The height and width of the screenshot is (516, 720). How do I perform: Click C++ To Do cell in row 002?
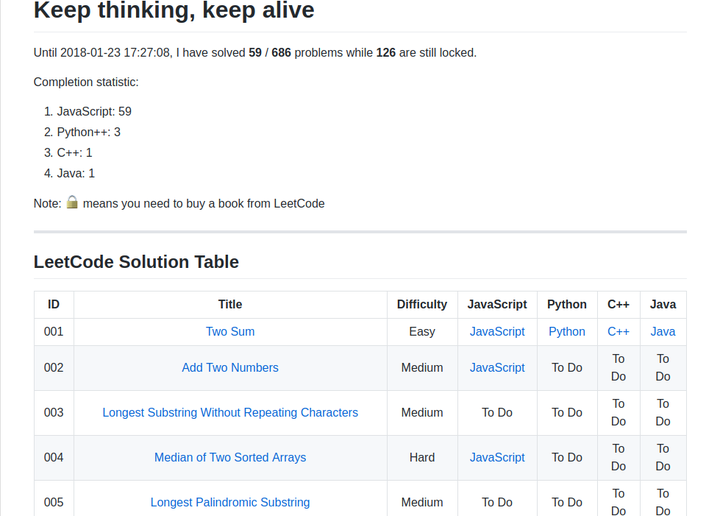click(x=618, y=367)
